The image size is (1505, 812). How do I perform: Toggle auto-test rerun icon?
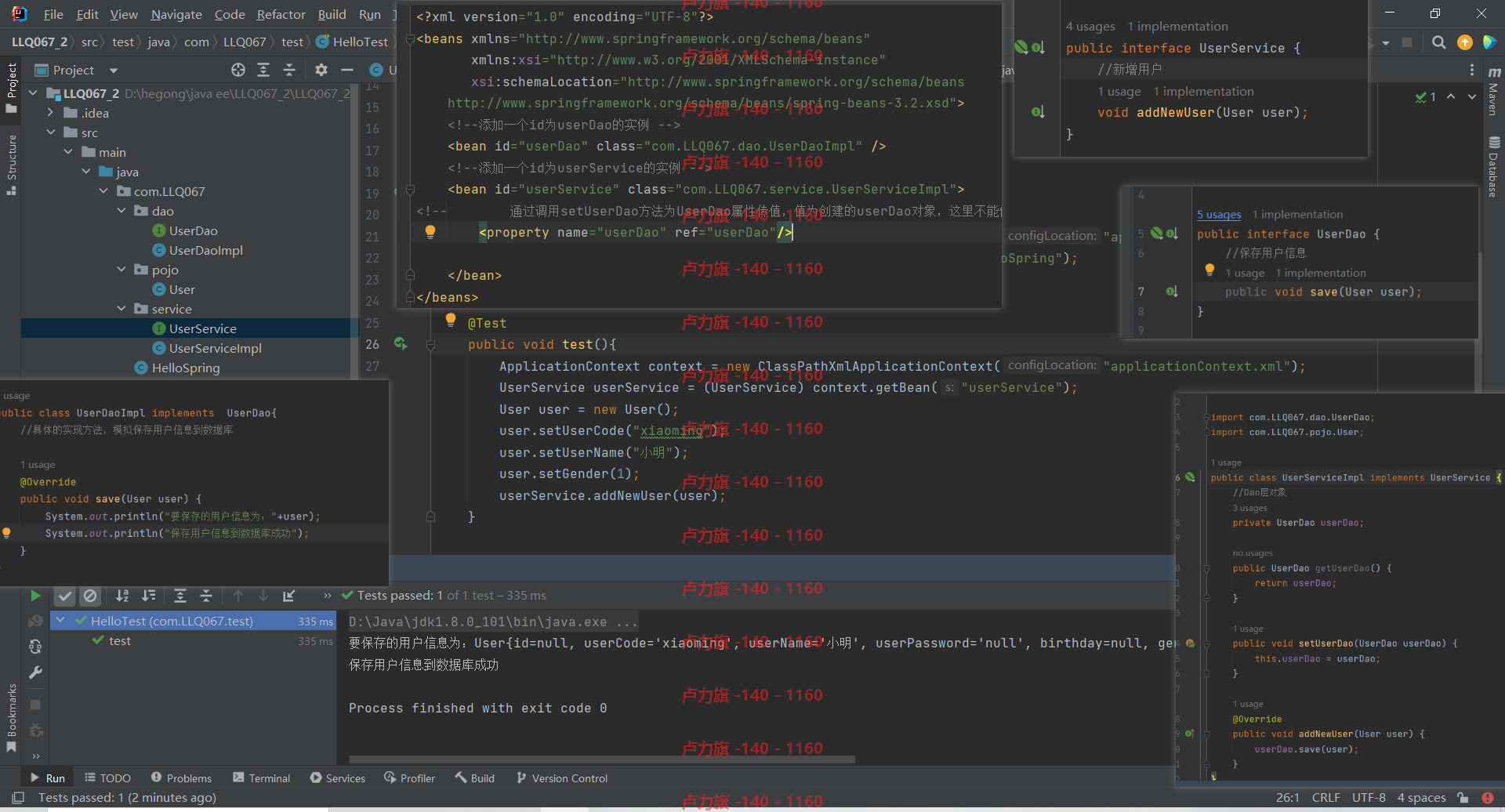[35, 647]
